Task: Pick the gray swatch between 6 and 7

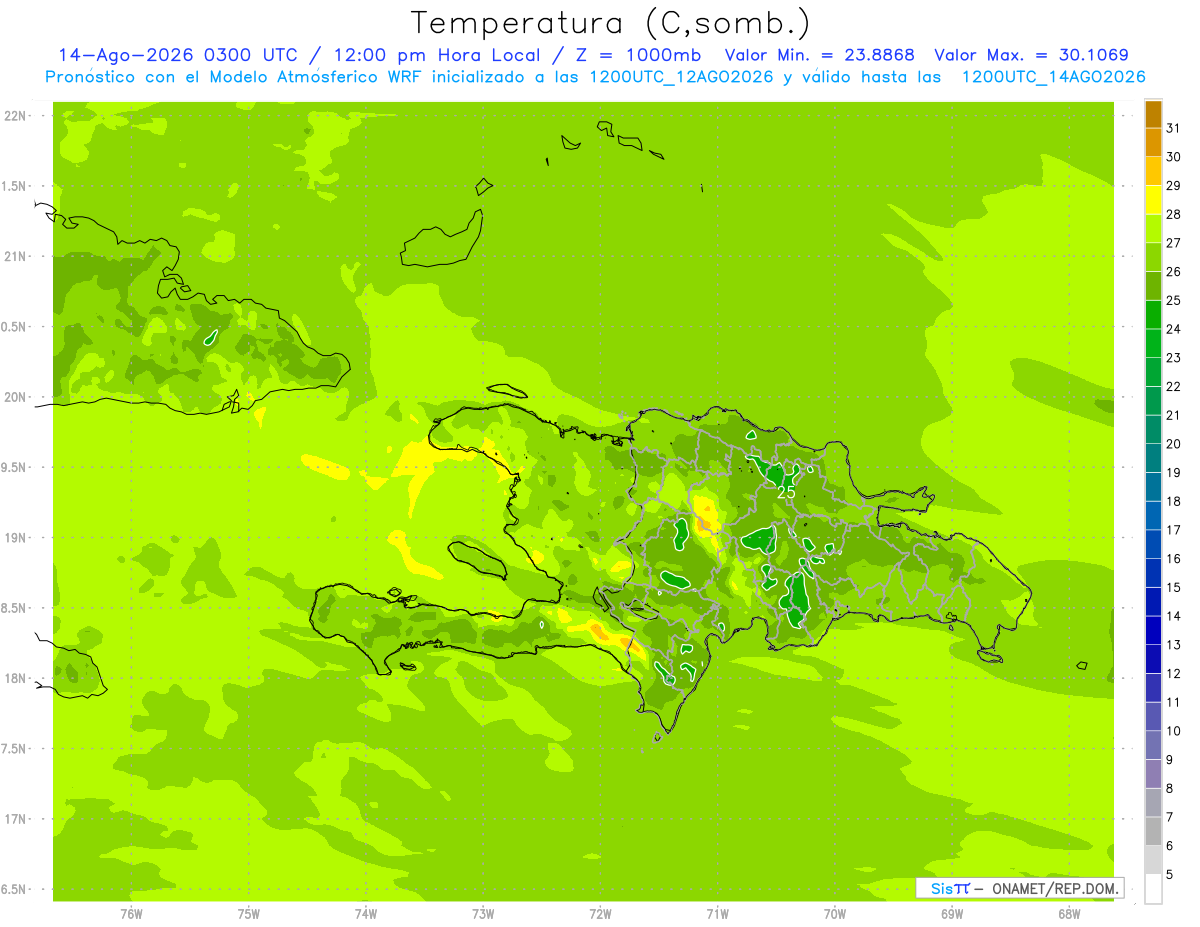Action: tap(1153, 831)
